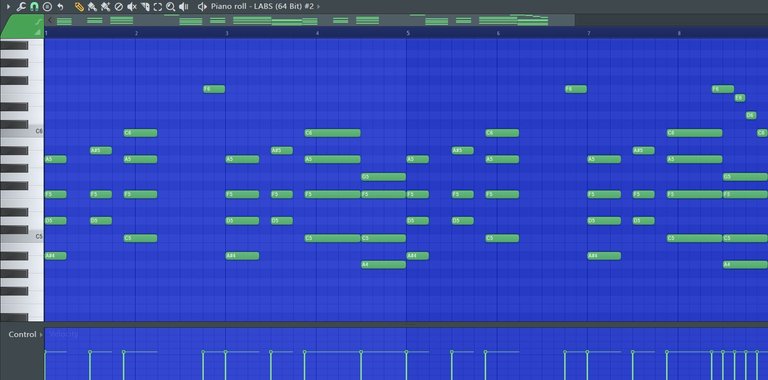The image size is (768, 380).
Task: Open the piano roll main menu arrow
Action: (x=8, y=7)
